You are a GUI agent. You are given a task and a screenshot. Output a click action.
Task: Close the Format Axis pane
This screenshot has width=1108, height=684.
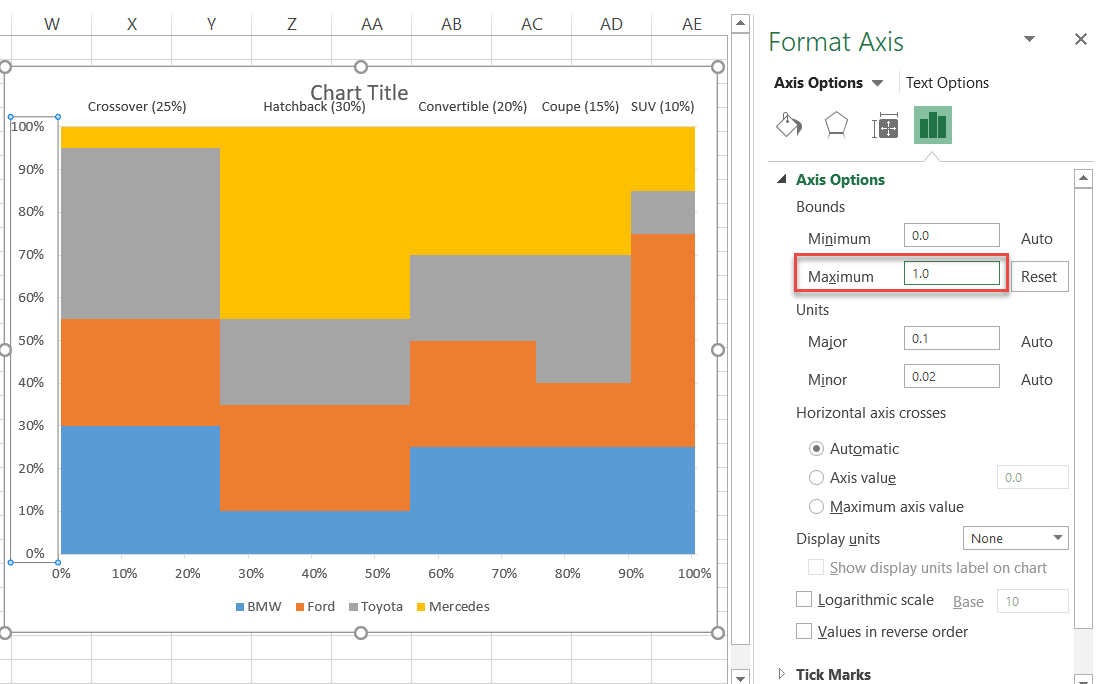click(1080, 39)
